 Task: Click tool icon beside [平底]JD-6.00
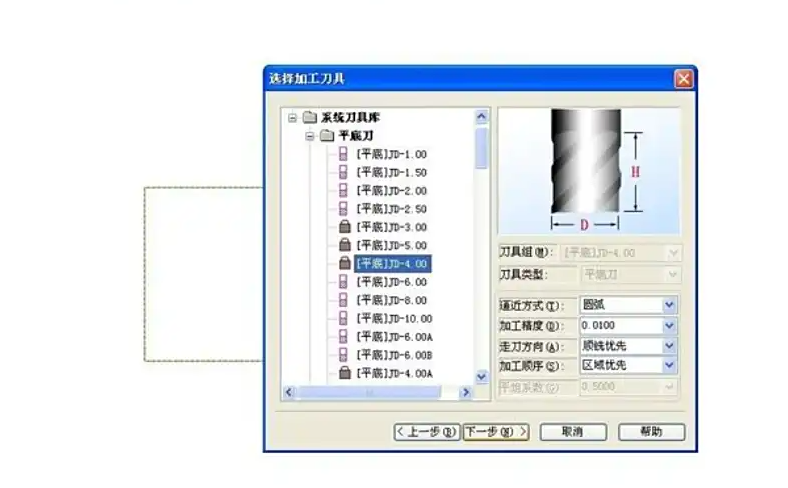tap(343, 281)
